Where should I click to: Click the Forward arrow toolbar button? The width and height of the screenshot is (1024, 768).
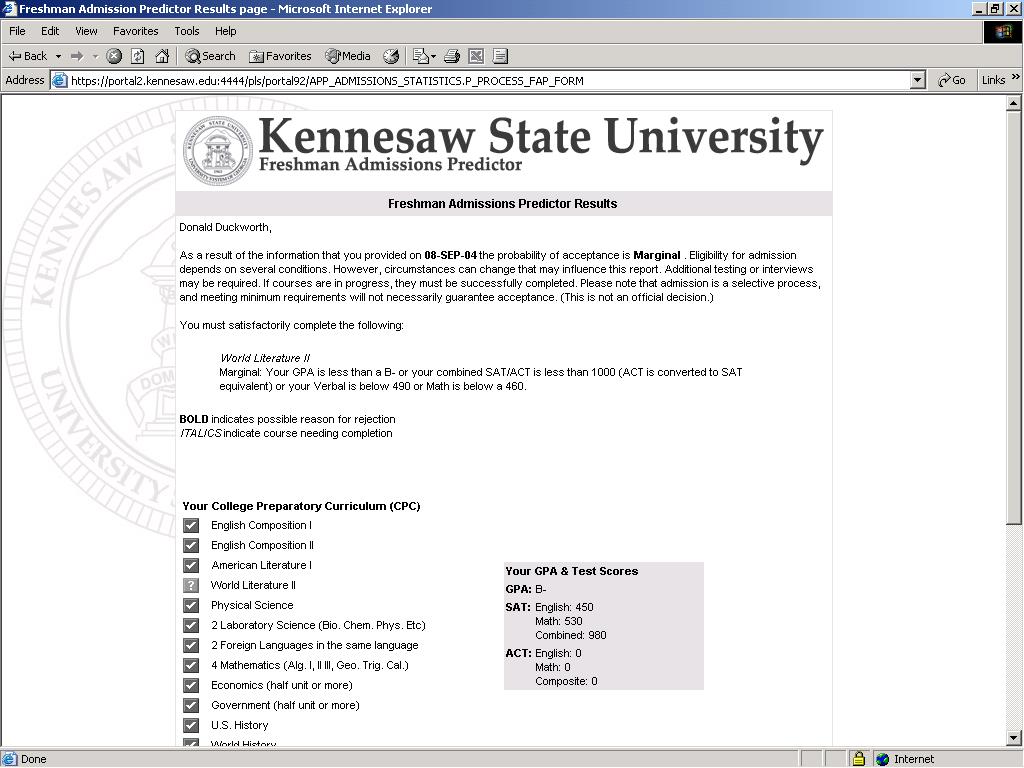[77, 56]
